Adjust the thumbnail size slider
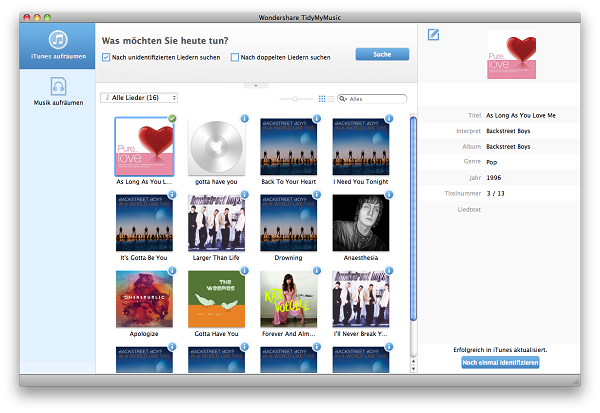This screenshot has height=413, width=600. pyautogui.click(x=295, y=99)
